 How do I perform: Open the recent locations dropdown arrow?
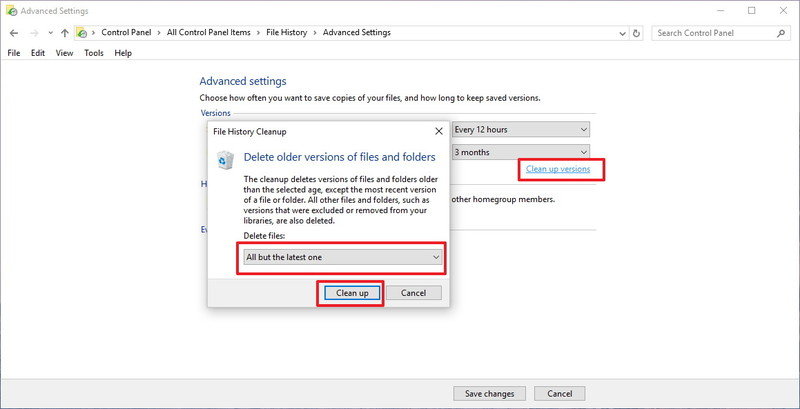point(49,33)
